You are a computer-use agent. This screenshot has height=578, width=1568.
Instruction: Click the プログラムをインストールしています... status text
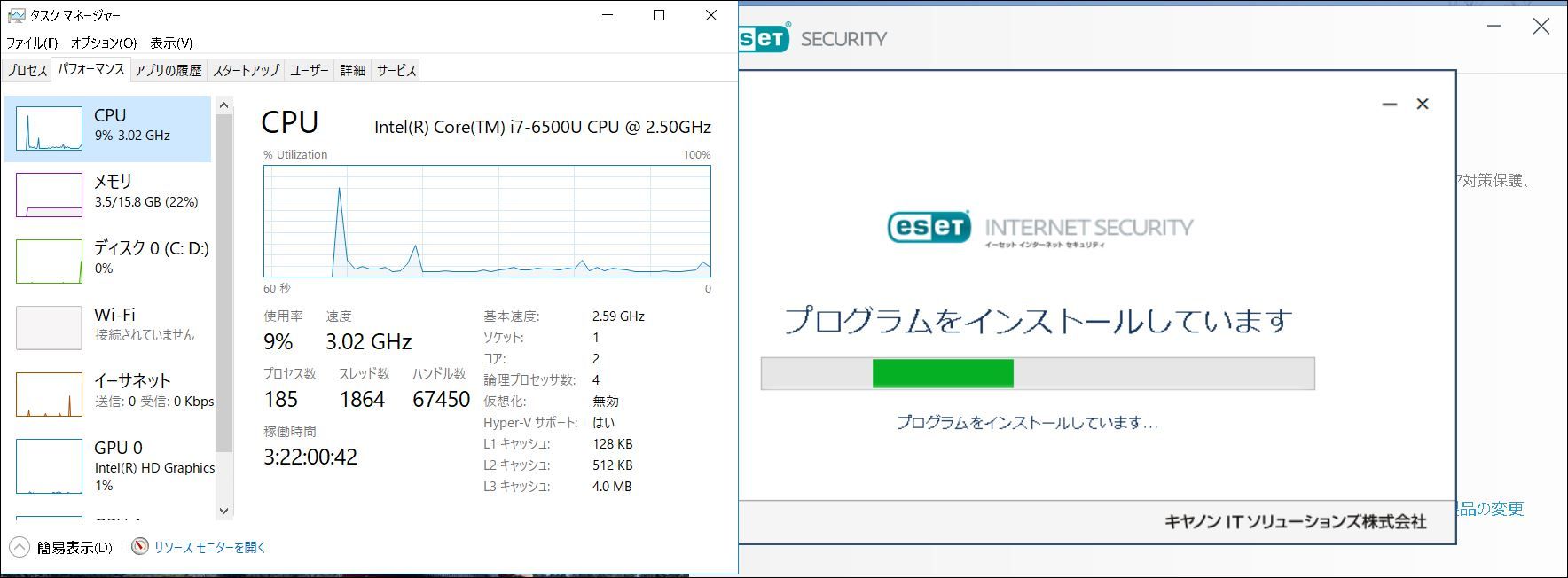pyautogui.click(x=1027, y=423)
